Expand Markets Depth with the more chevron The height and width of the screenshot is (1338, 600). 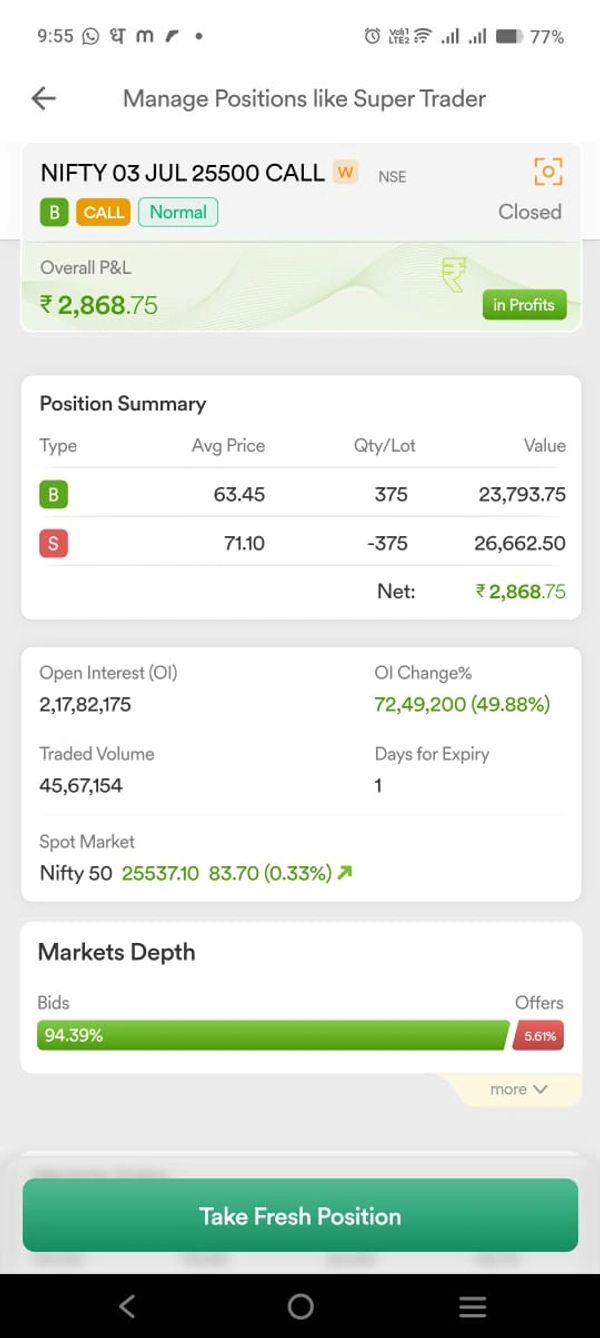point(519,1089)
